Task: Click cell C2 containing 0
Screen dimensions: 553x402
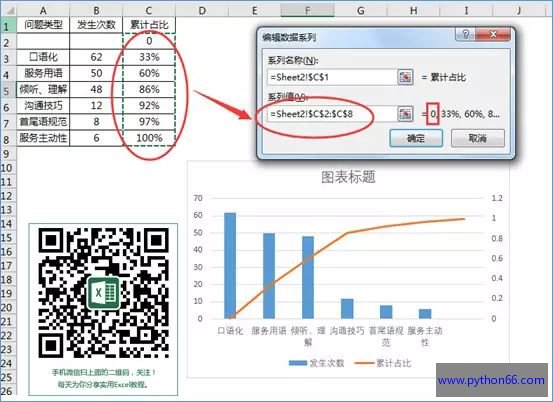Action: point(149,41)
